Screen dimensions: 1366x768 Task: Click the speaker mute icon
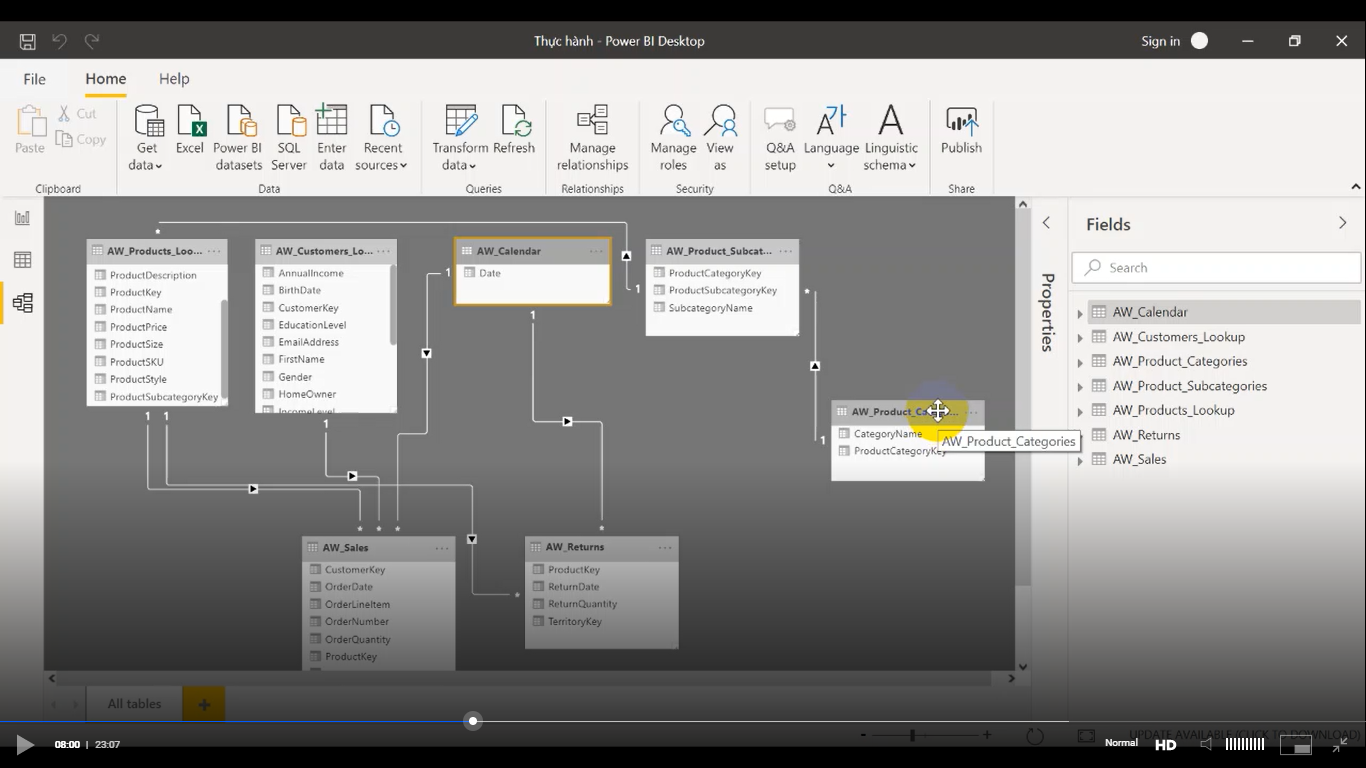(1206, 744)
